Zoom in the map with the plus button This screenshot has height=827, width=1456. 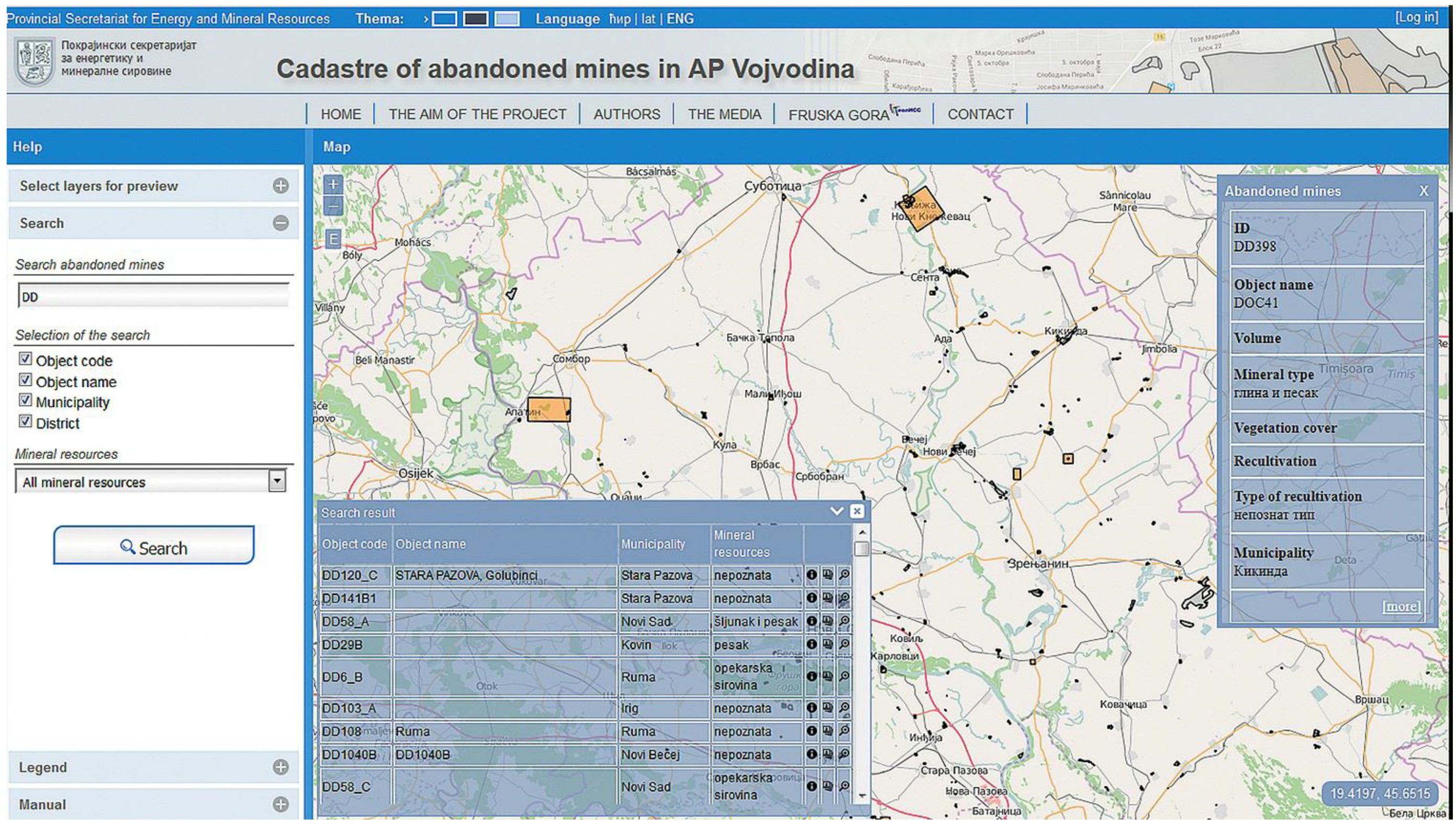point(333,184)
